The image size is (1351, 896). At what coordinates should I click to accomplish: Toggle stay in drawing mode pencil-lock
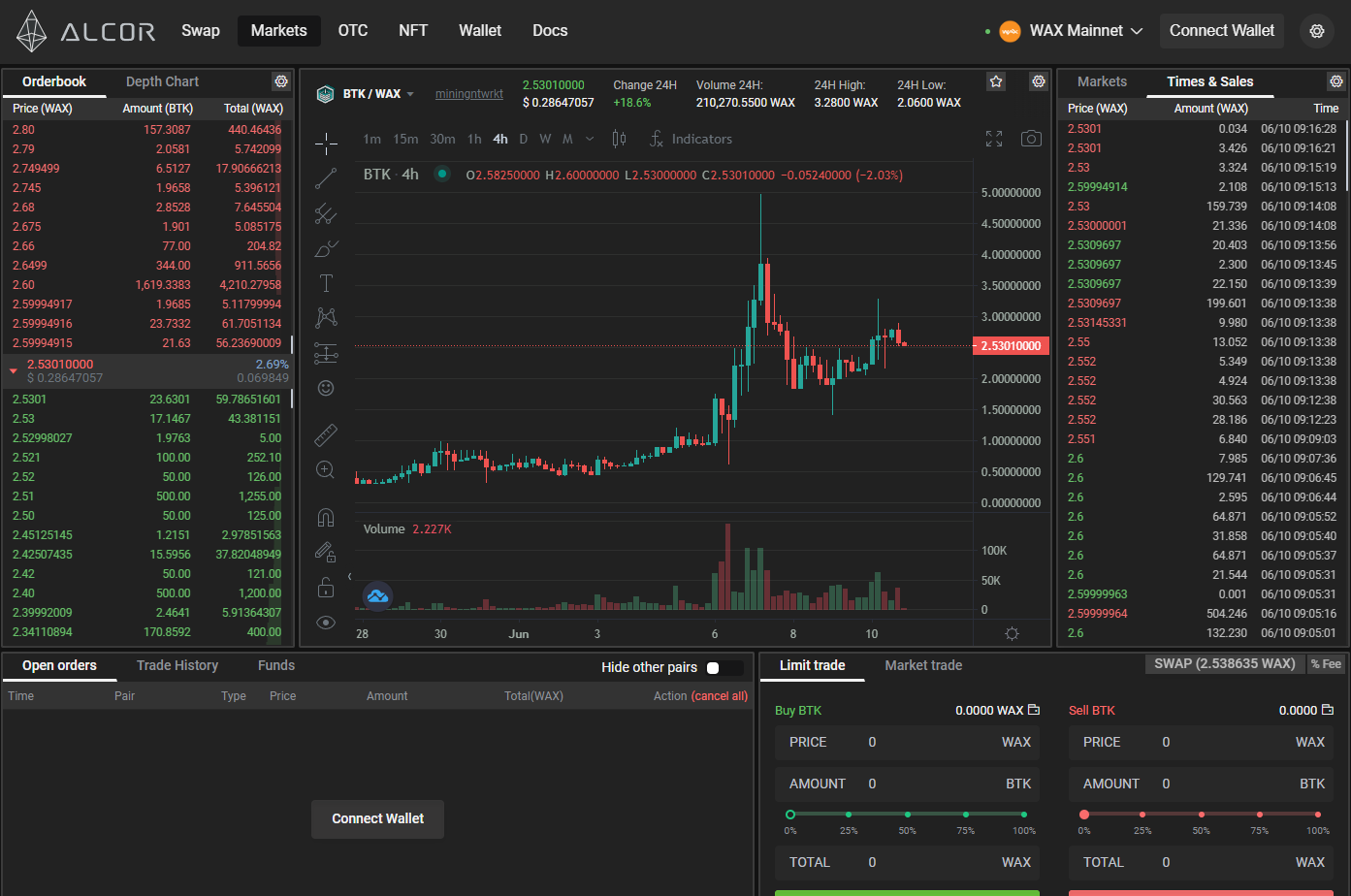click(x=326, y=552)
